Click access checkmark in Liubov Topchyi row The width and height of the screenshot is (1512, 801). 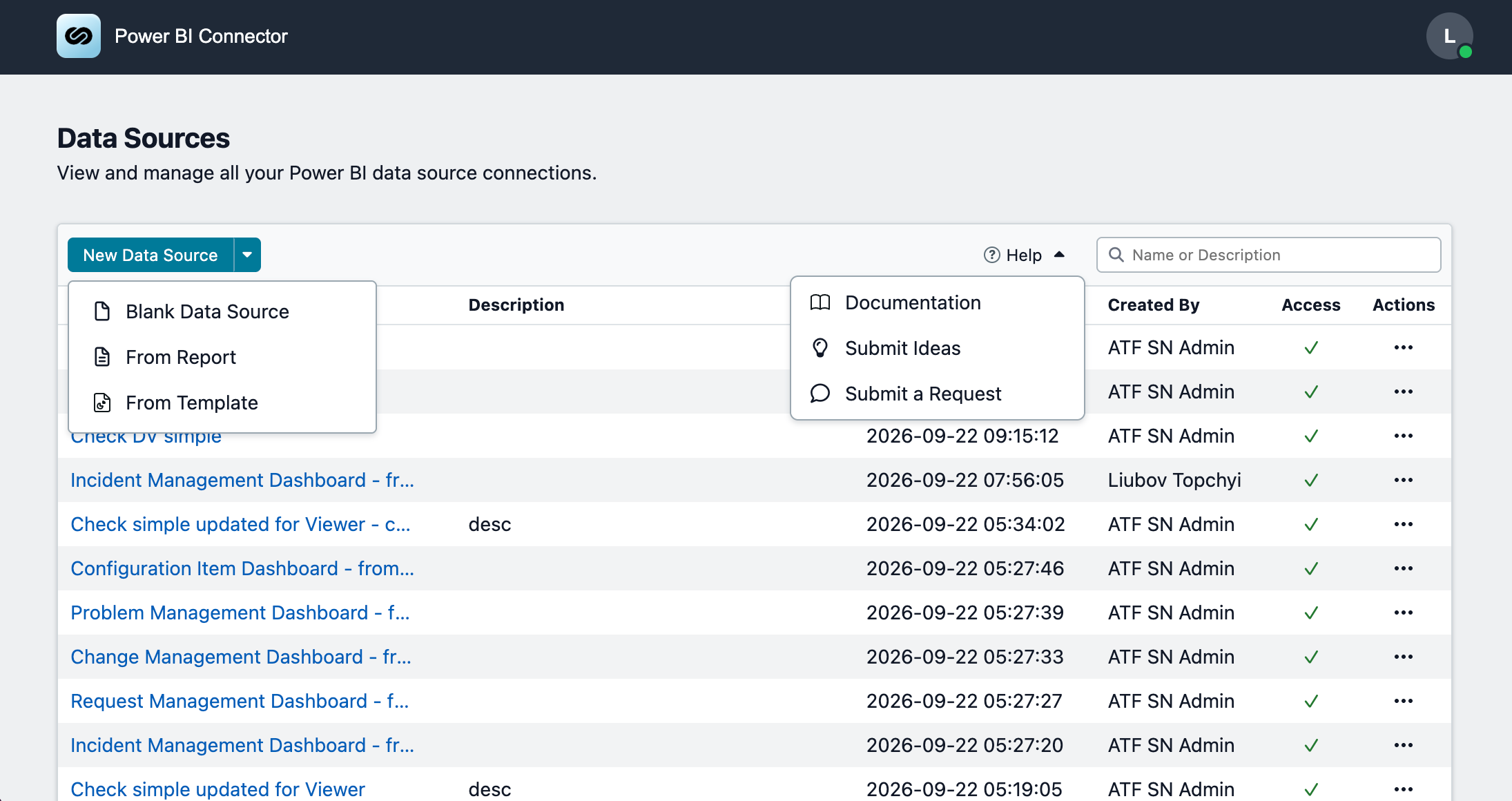[1311, 480]
